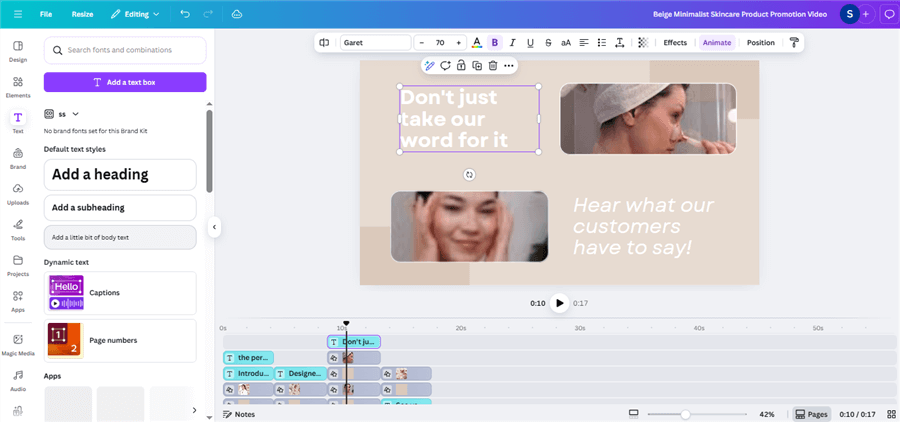900x422 pixels.
Task: Decrease font size with minus button
Action: (x=422, y=42)
